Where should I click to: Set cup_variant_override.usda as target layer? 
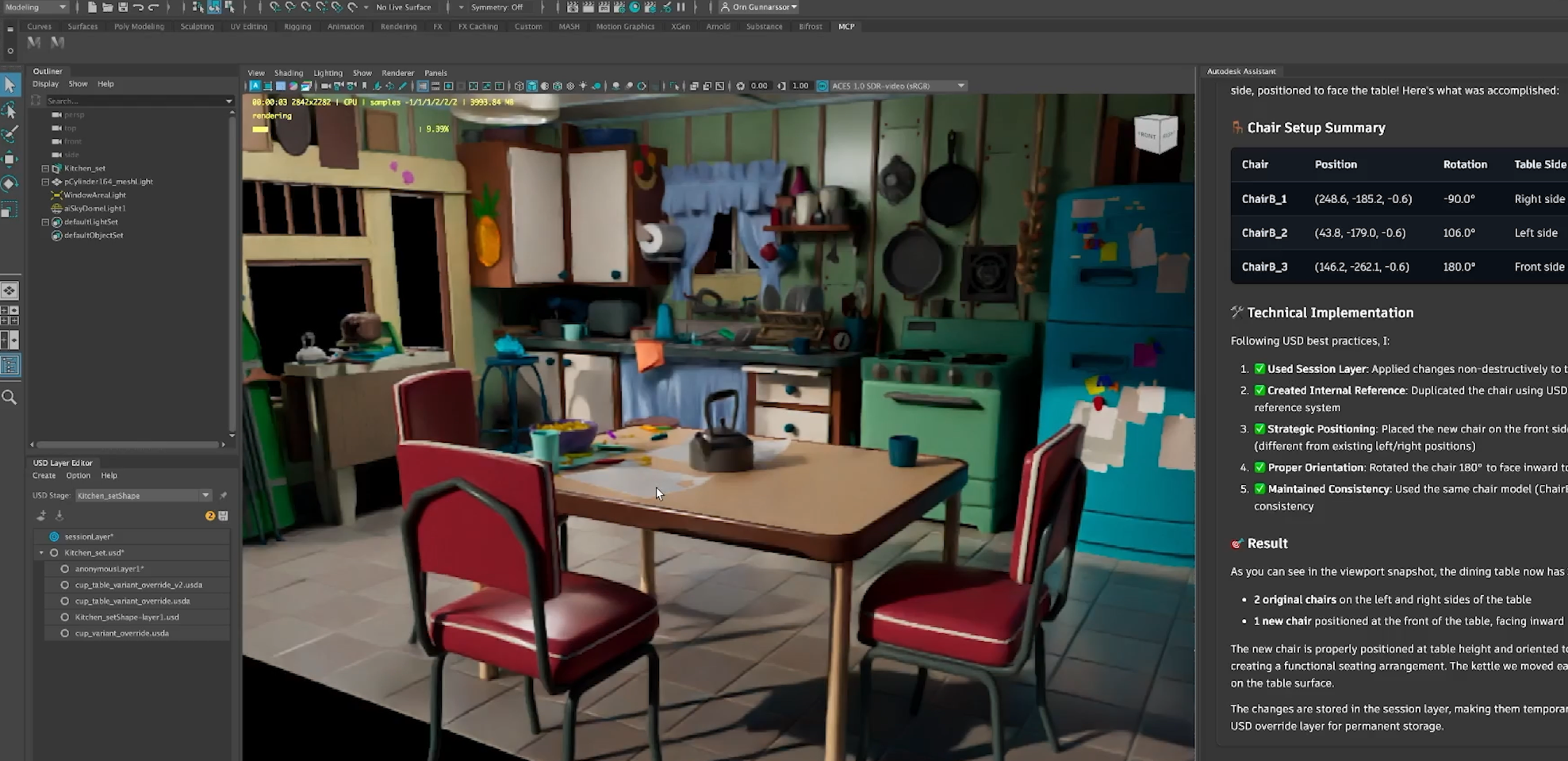coord(65,633)
